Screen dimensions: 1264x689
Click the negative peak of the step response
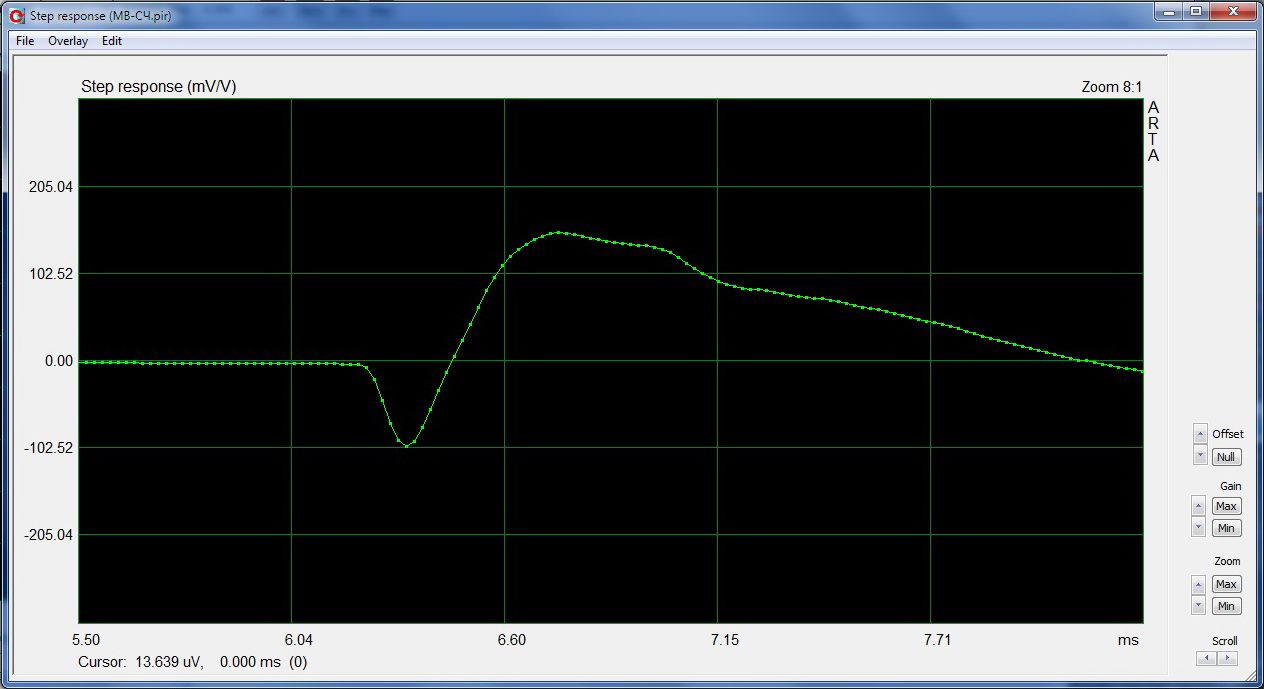[406, 445]
